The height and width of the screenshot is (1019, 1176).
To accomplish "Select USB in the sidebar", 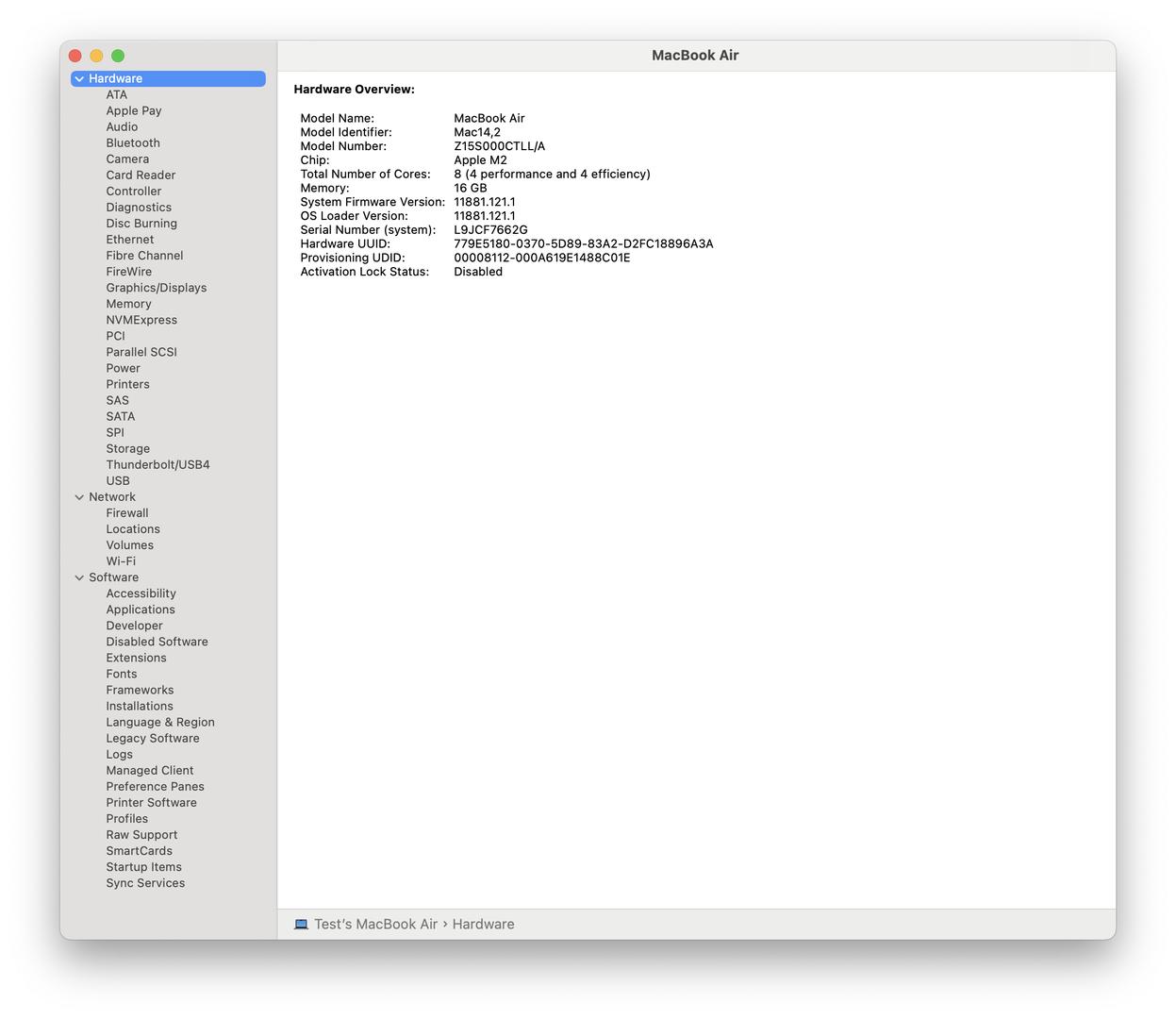I will coord(118,481).
